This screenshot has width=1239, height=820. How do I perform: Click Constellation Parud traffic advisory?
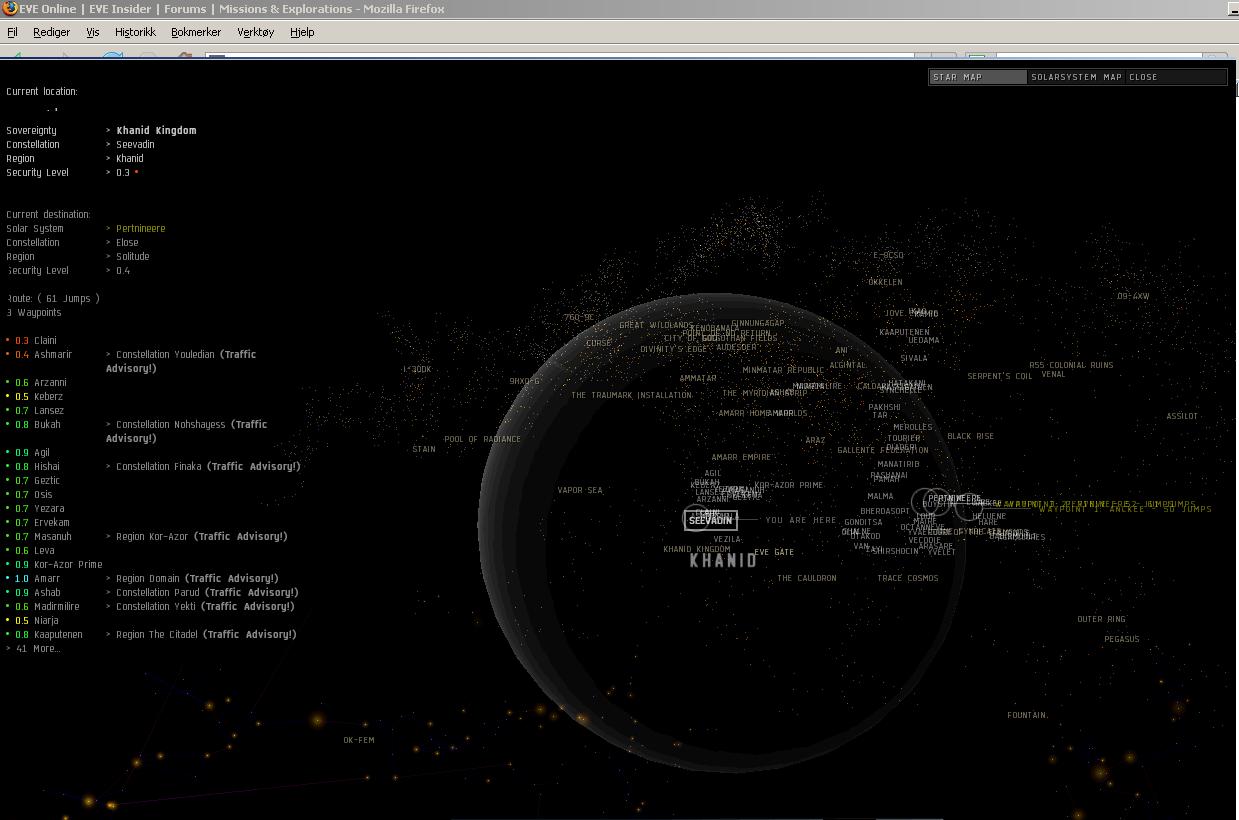pyautogui.click(x=205, y=592)
